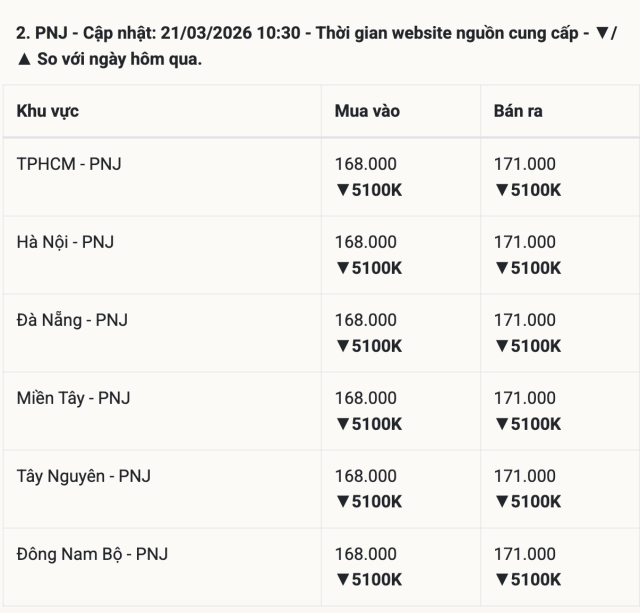640x613 pixels.
Task: Click the 168.000 buy price for Đà Nẵng
Action: coord(365,320)
